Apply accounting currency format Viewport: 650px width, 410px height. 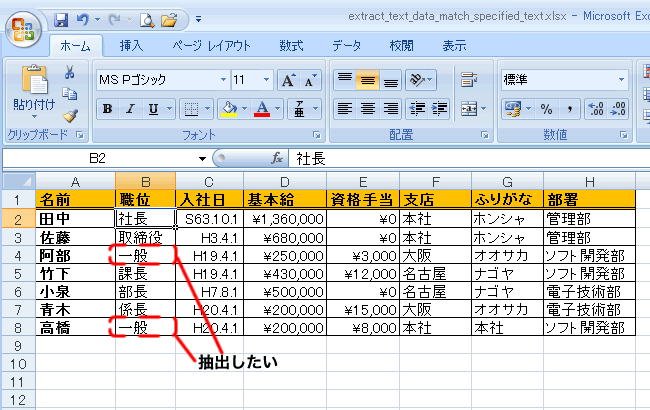tap(512, 109)
